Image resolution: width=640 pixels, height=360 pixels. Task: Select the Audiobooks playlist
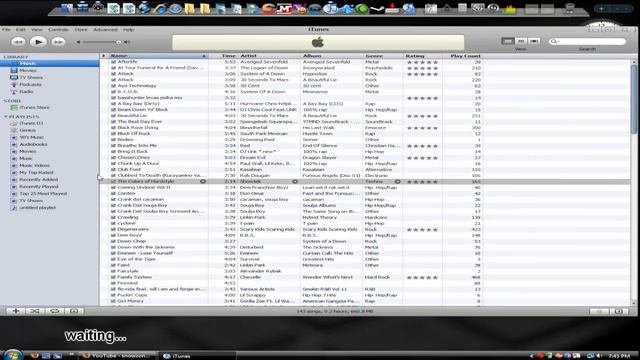coord(33,144)
